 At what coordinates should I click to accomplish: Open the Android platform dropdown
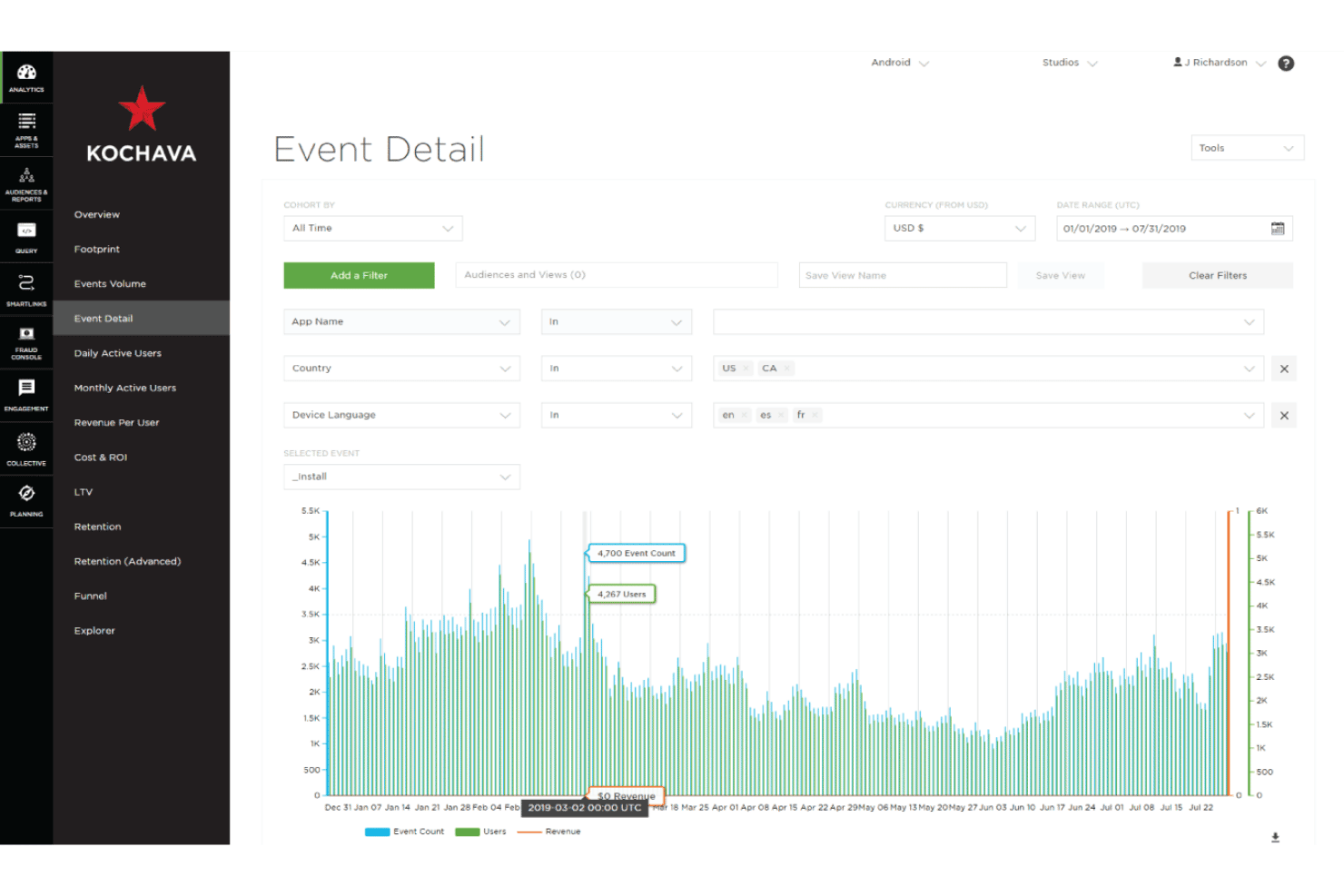900,63
